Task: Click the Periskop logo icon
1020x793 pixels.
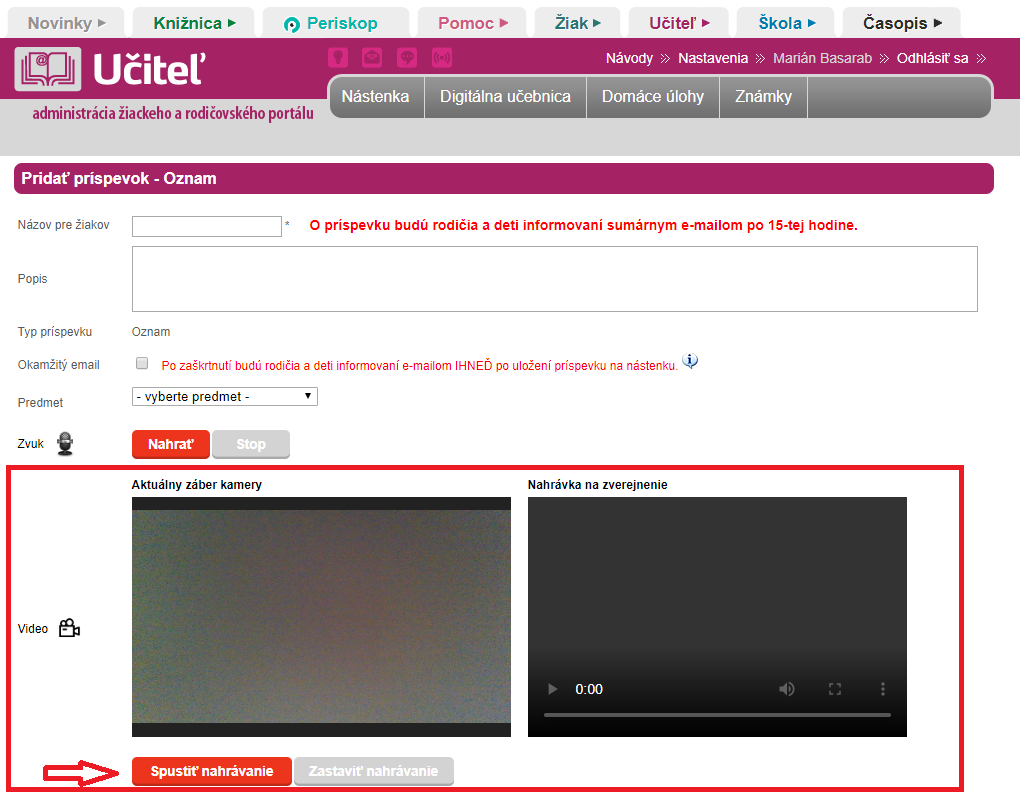Action: pos(292,25)
